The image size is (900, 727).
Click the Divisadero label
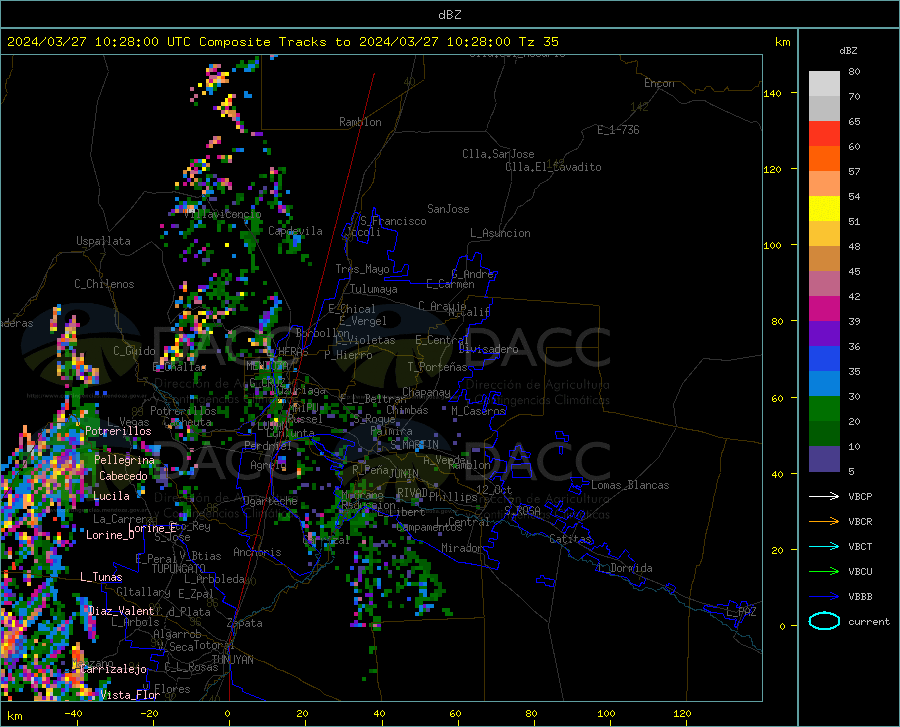488,349
